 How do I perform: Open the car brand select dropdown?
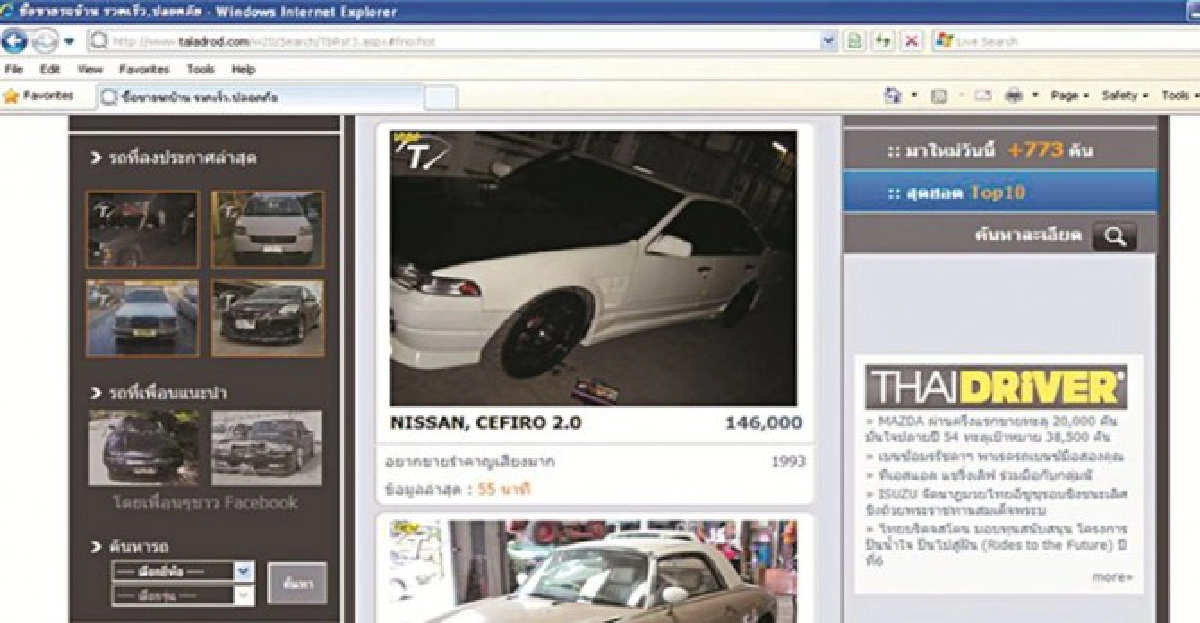(182, 571)
